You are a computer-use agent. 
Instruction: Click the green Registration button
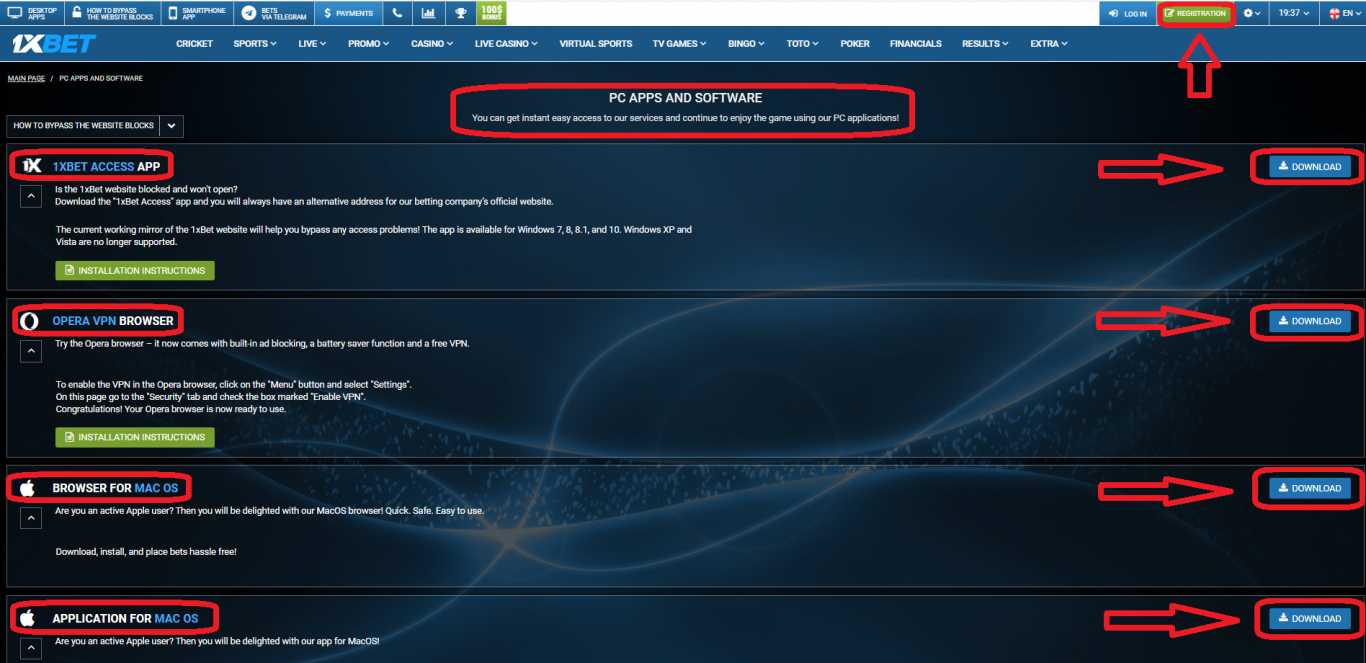(1195, 13)
